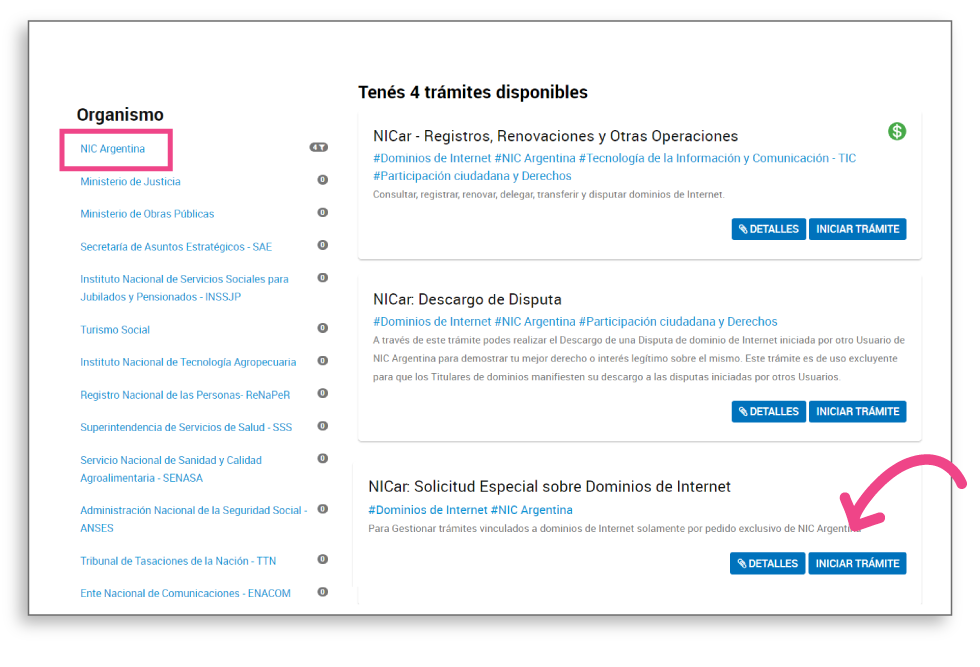Click the Ministerio de Justicia count badge
The height and width of the screenshot is (667, 980).
tap(322, 180)
